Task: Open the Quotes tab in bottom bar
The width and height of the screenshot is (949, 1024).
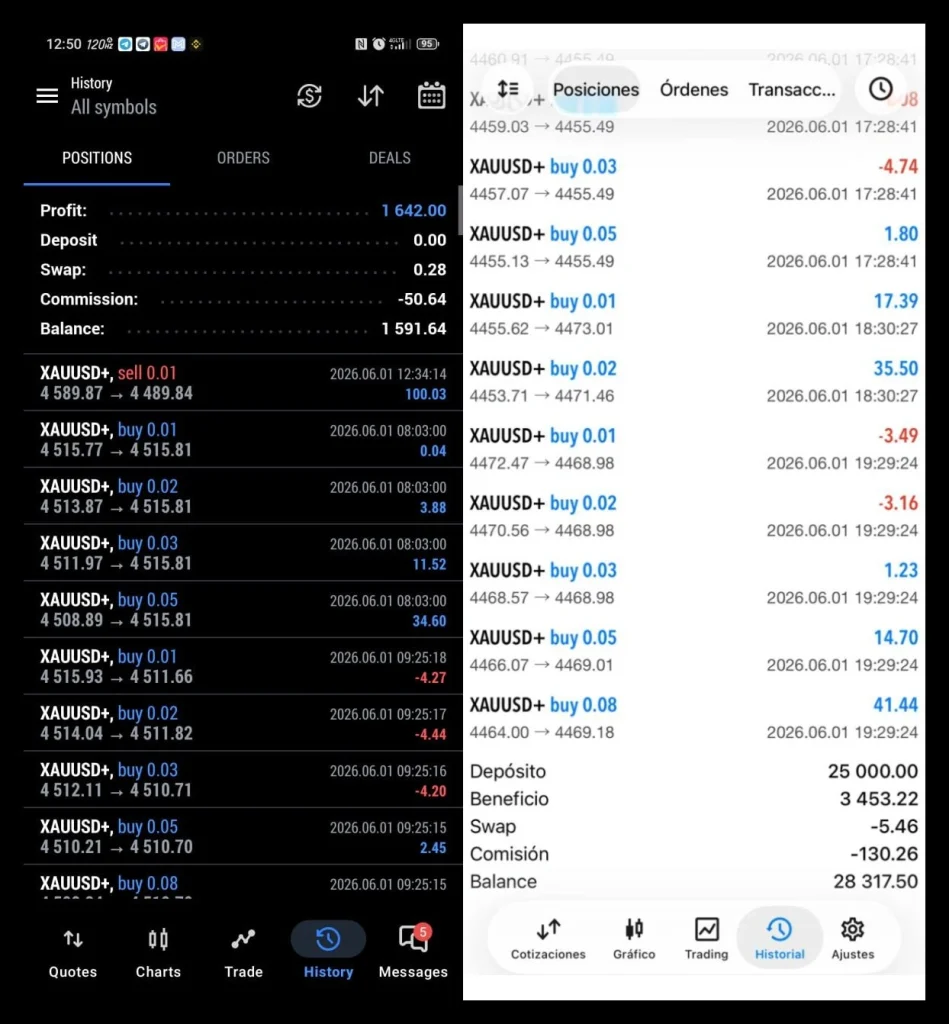Action: tap(72, 953)
